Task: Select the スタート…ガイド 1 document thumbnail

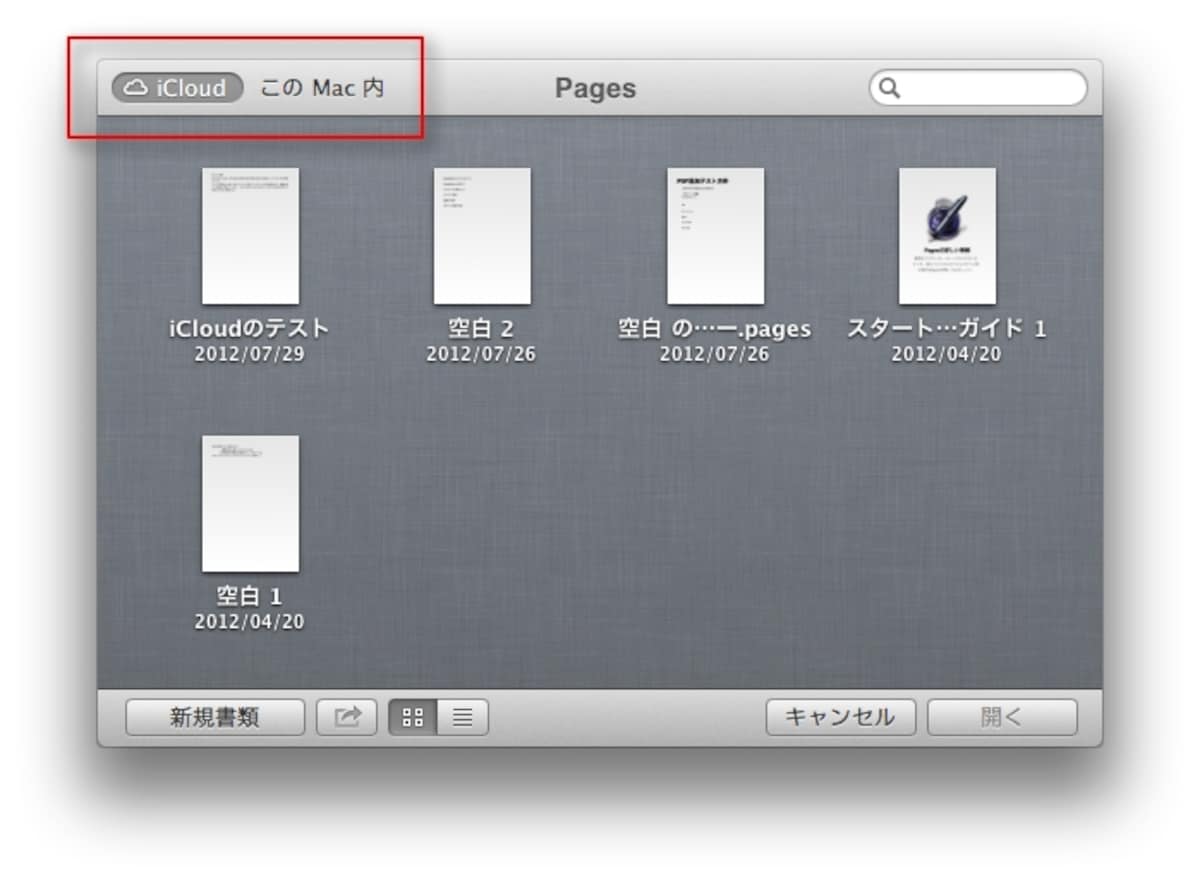Action: (x=947, y=236)
